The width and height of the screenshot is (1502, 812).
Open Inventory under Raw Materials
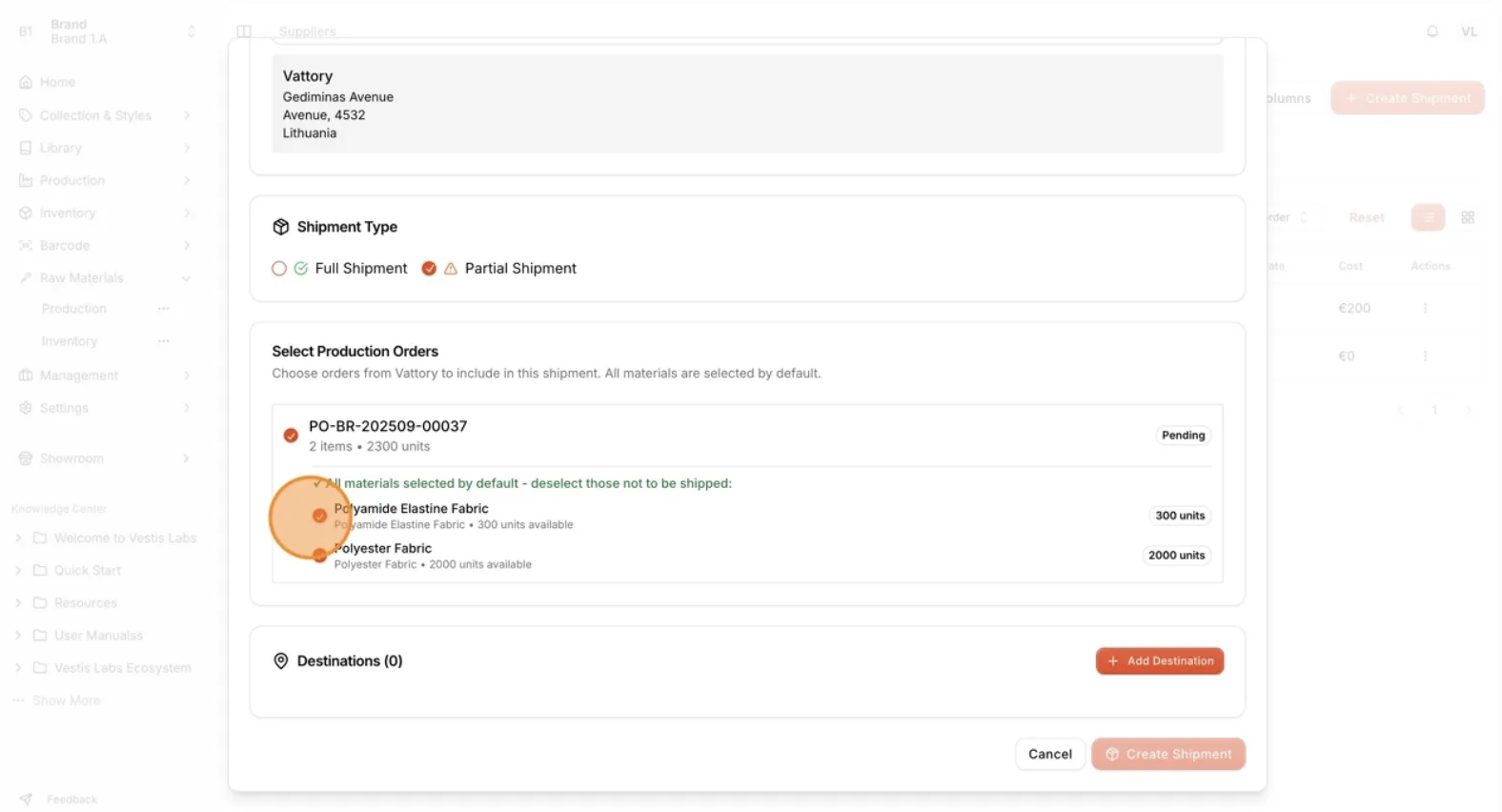point(70,341)
